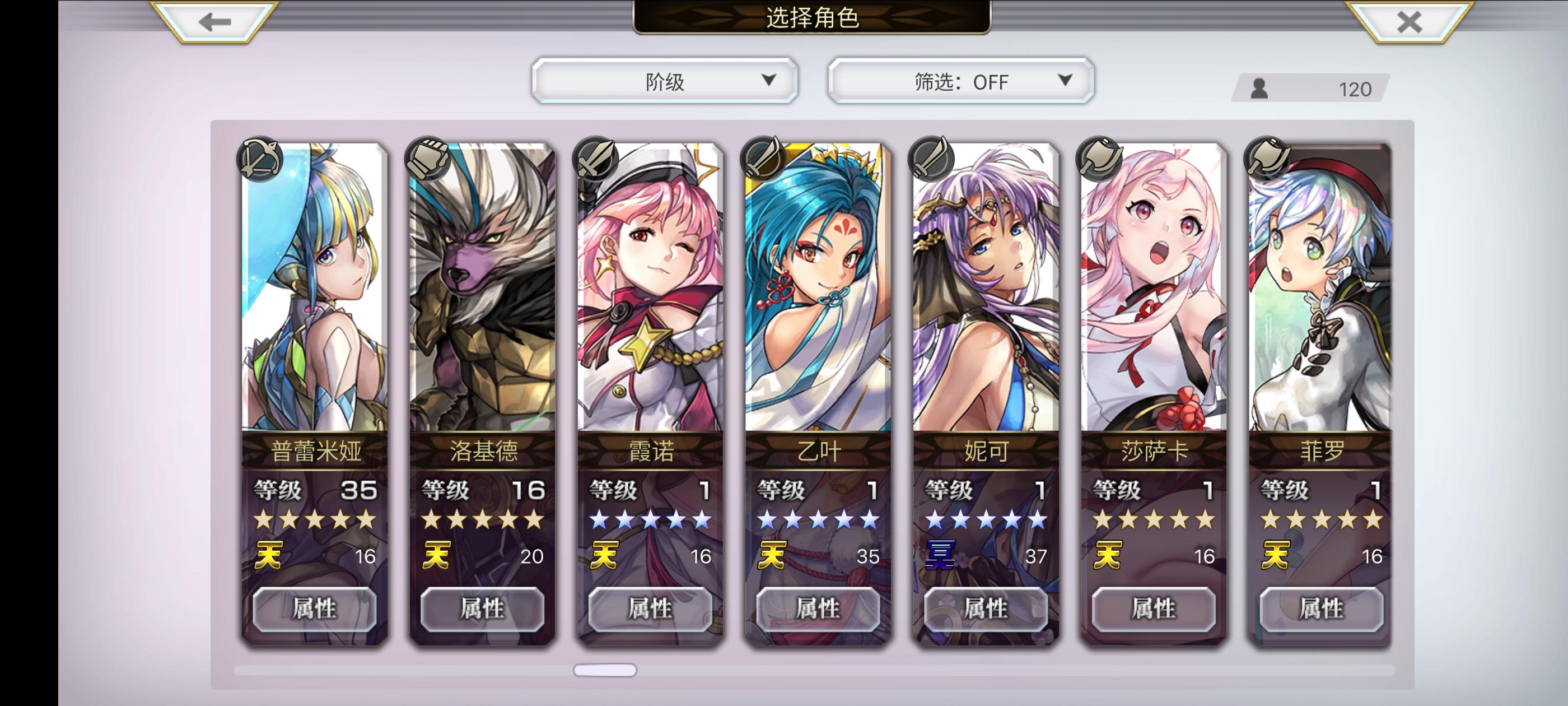Click the axe weapon icon on 莎萨卡
This screenshot has height=706, width=1568.
(1099, 159)
